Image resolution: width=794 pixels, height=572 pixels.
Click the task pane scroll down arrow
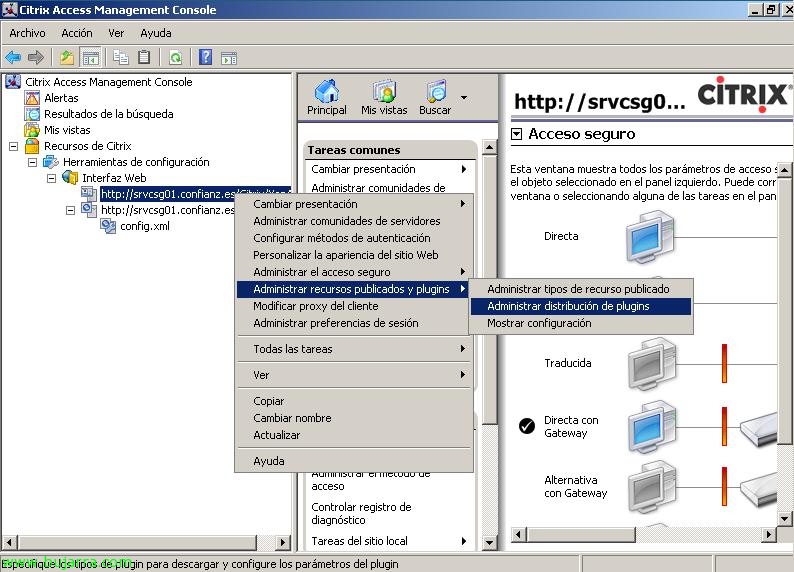(x=489, y=543)
